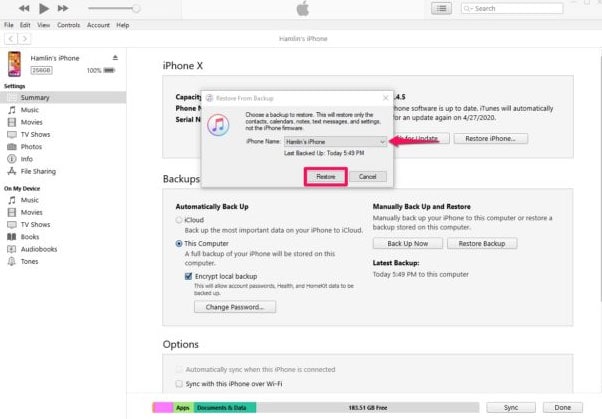Click Documents & Data storage segment
The image size is (602, 419).
point(225,407)
